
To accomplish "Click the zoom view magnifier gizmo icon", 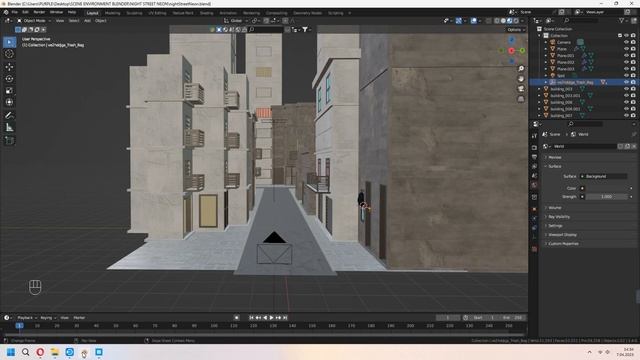I will [521, 69].
